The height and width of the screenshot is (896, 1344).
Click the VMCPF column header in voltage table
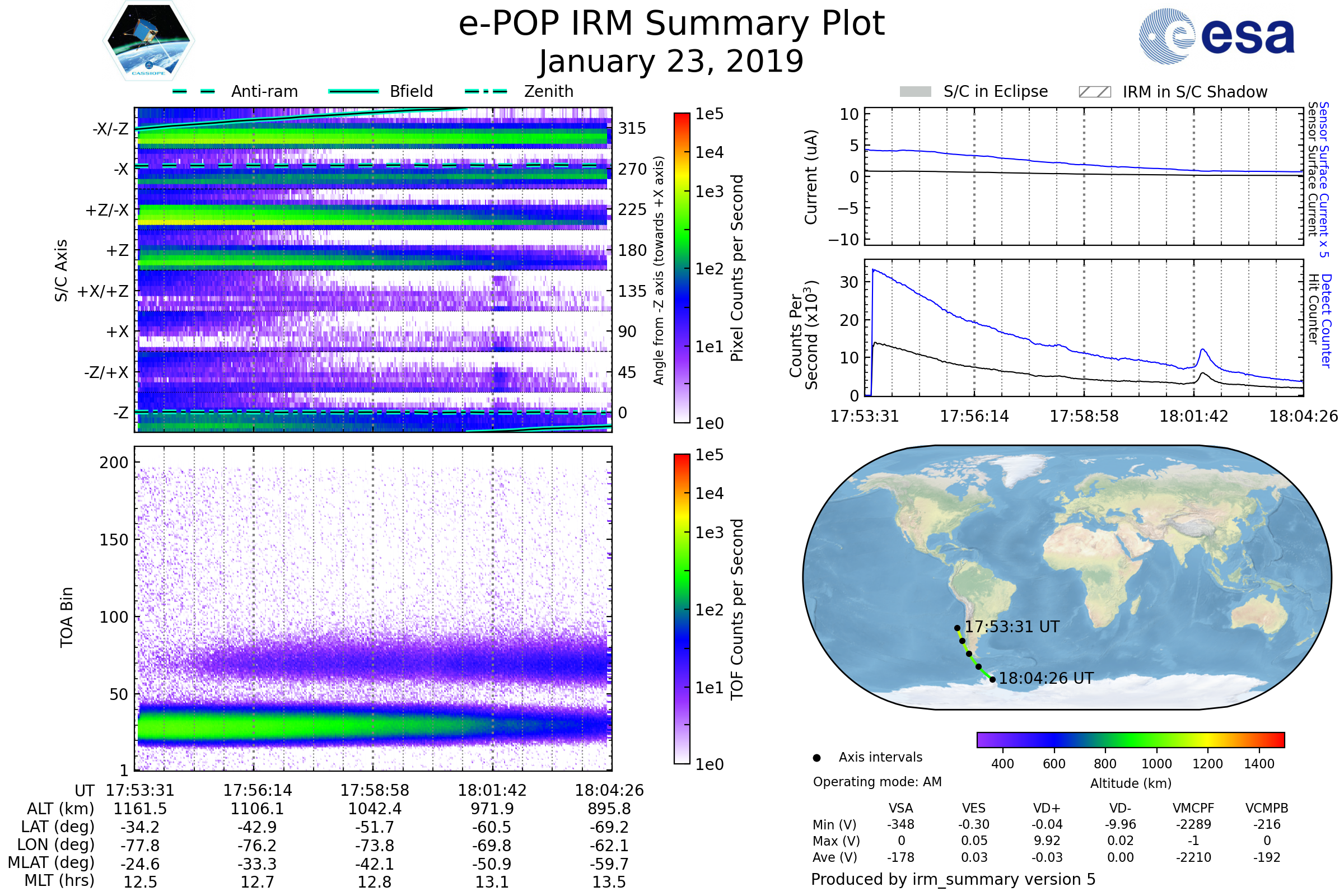point(1193,809)
